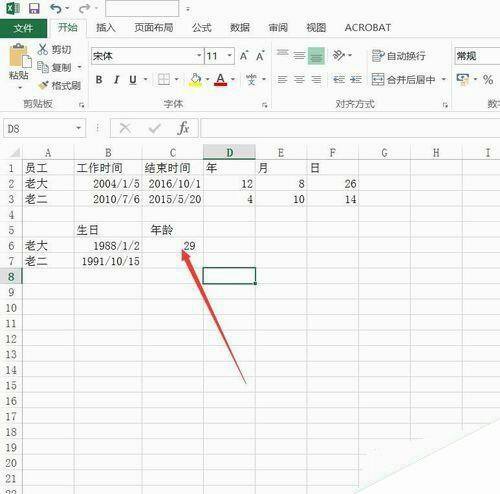Open the Name Box dropdown arrow

pos(78,128)
